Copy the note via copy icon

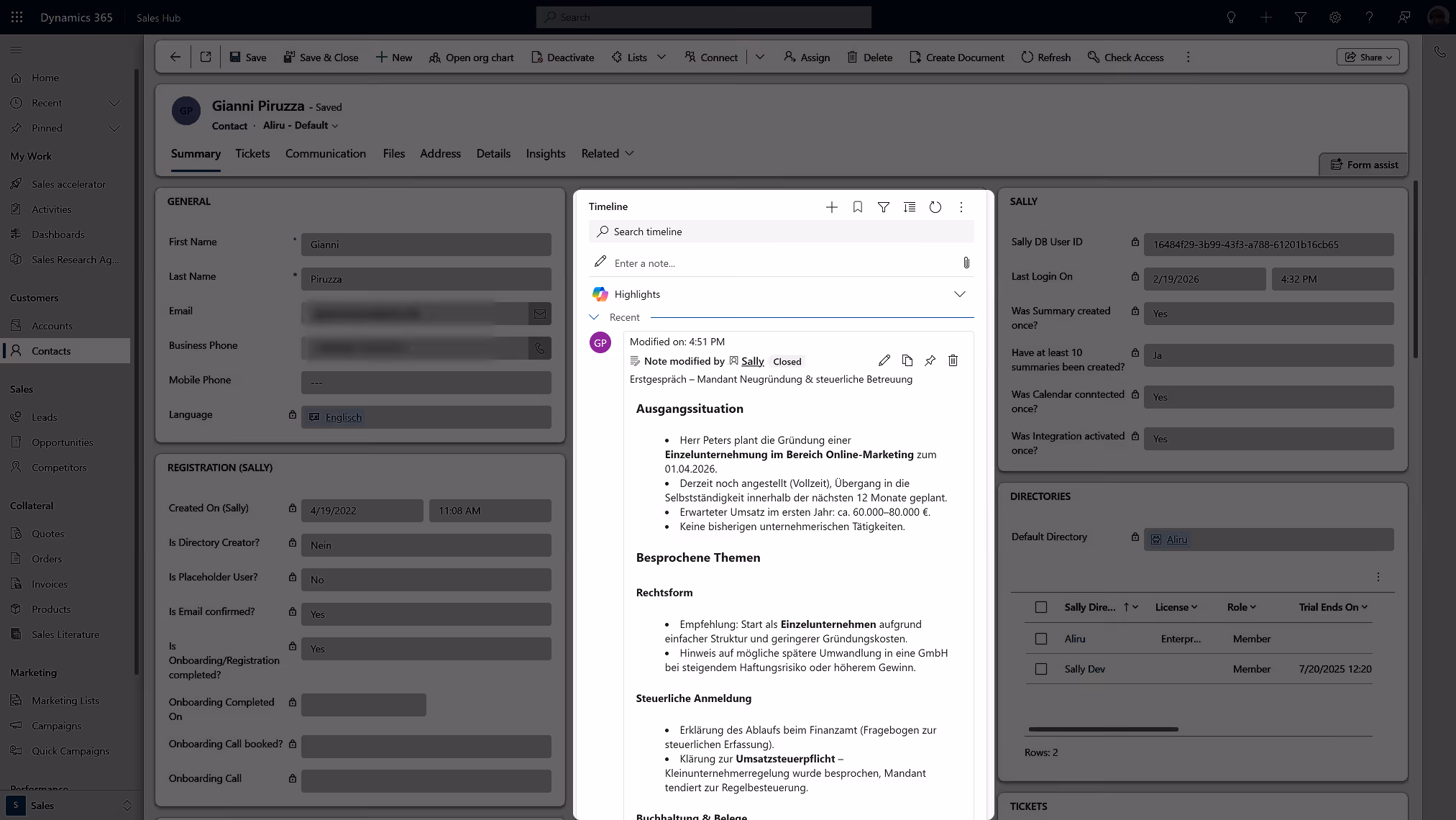(907, 360)
